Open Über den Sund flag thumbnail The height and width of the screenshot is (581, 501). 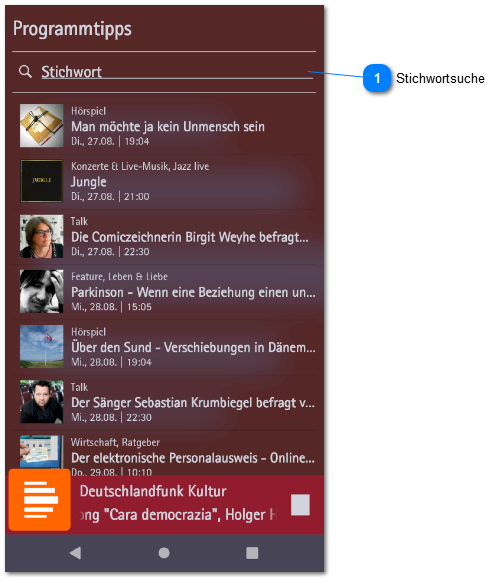pyautogui.click(x=42, y=346)
